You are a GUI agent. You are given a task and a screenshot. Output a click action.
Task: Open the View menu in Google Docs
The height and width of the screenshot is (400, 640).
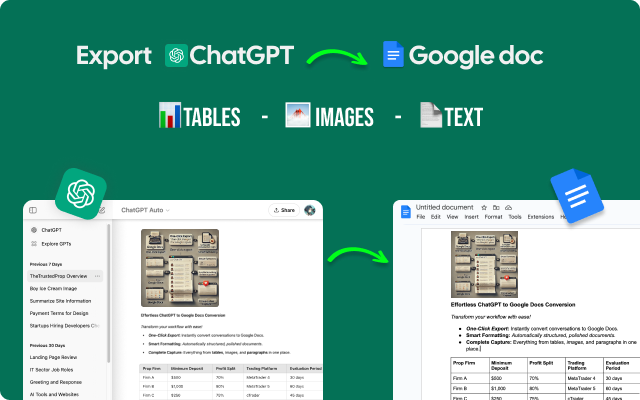(x=452, y=217)
